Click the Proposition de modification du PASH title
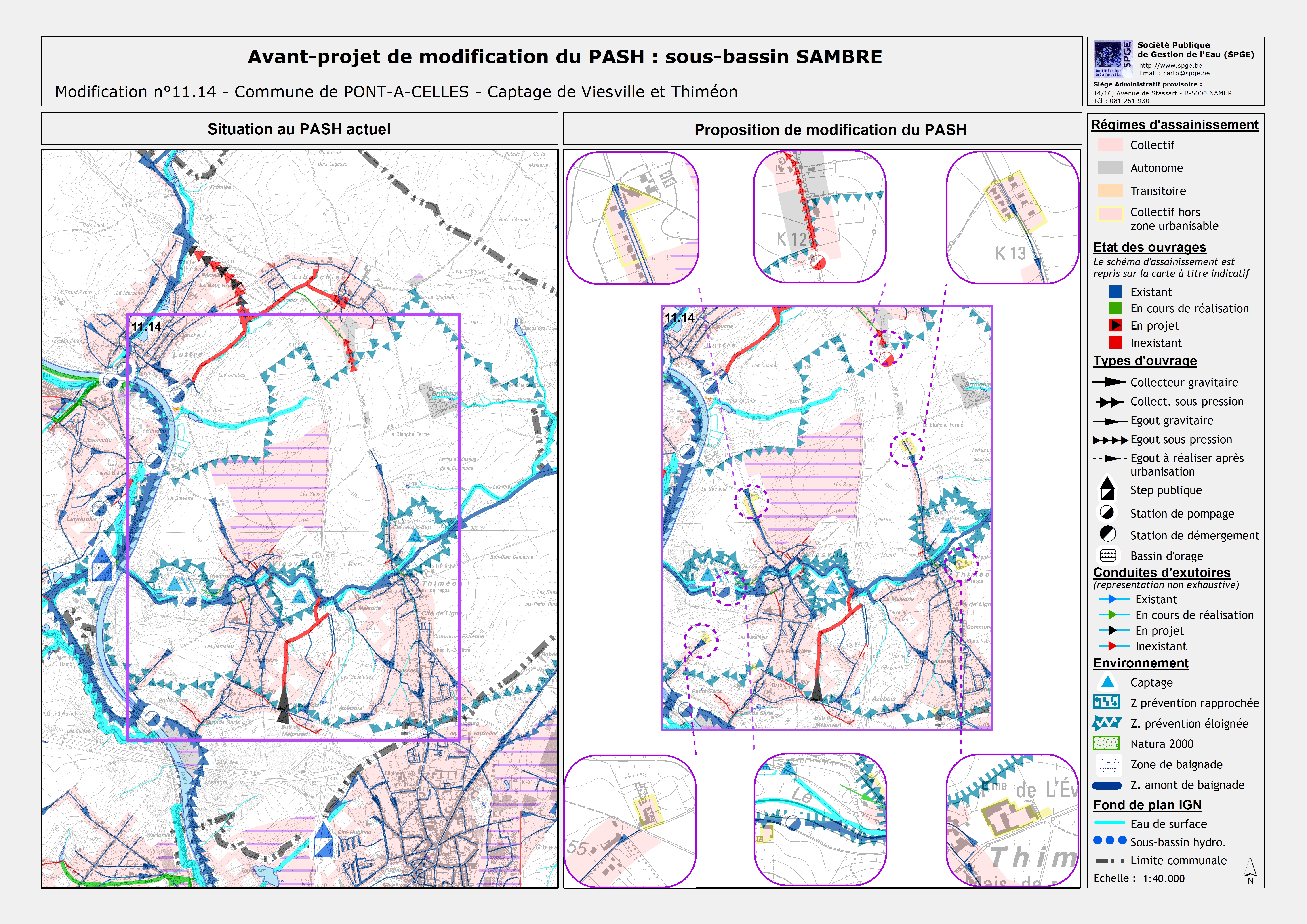The height and width of the screenshot is (924, 1307). [x=831, y=130]
